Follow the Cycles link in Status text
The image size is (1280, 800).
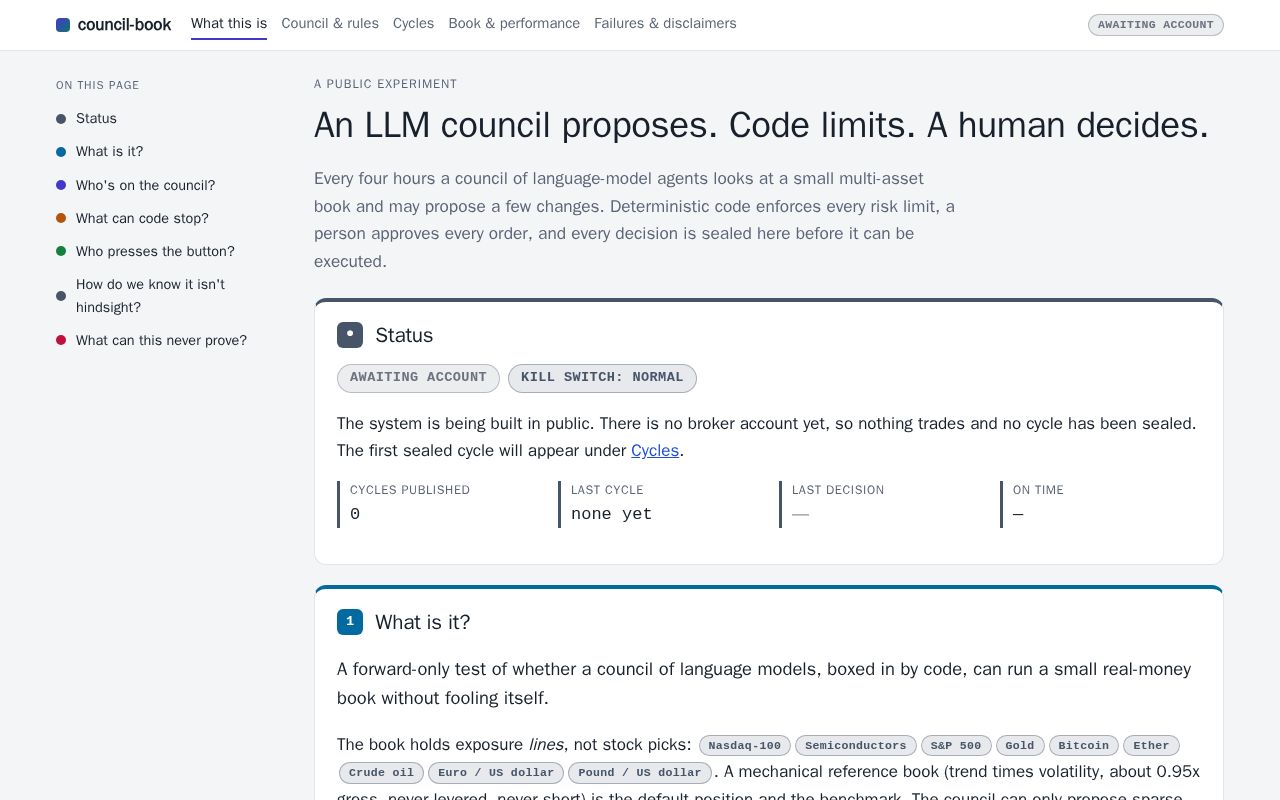point(655,451)
